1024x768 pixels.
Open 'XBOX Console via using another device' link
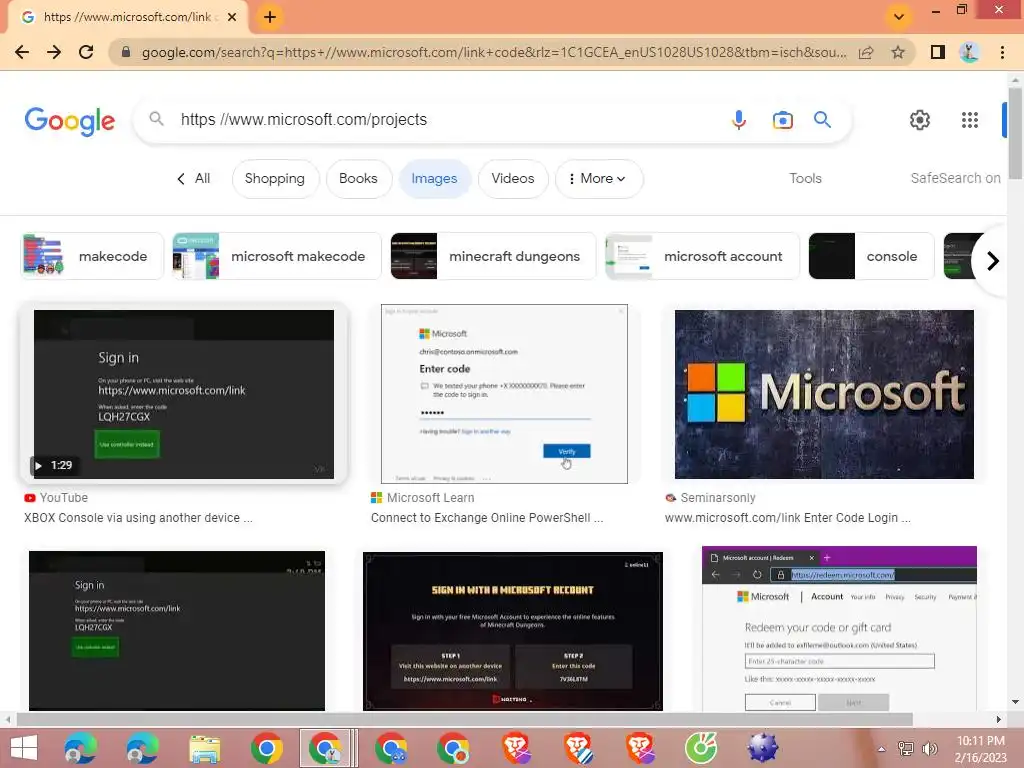(x=138, y=518)
